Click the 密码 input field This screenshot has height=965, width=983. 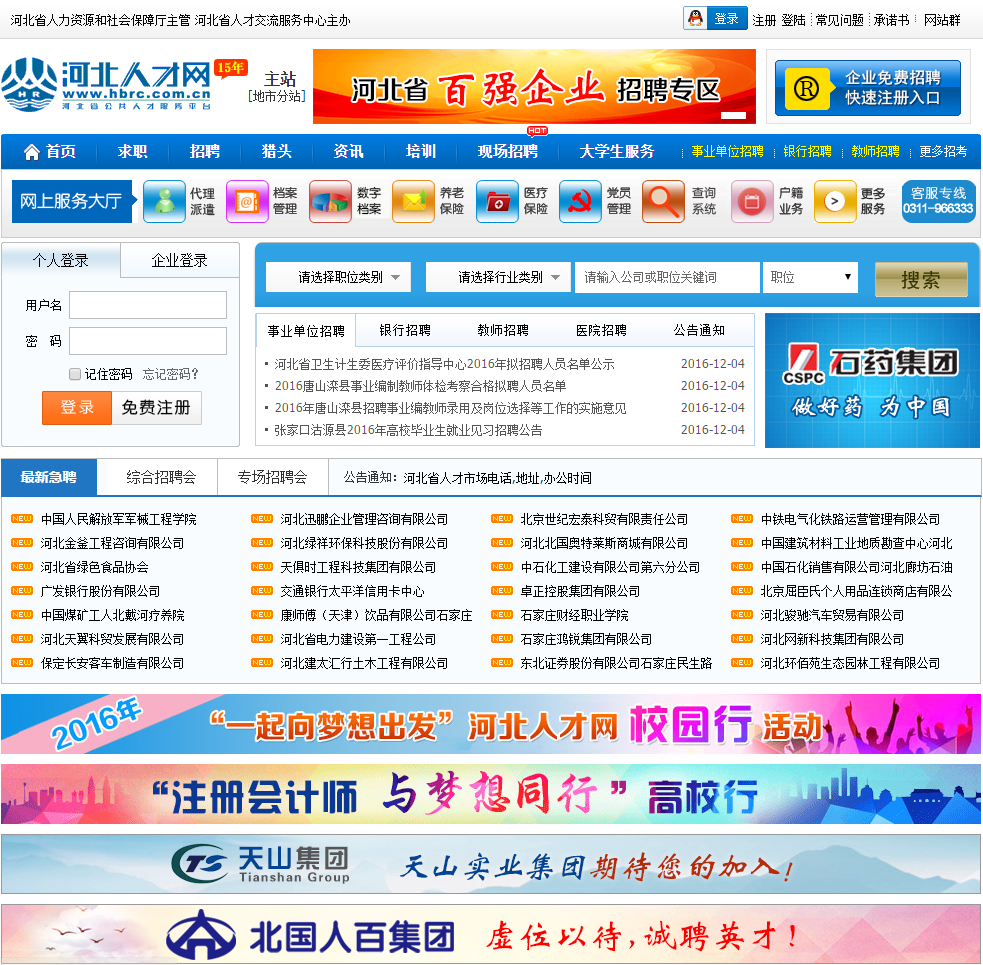point(148,341)
